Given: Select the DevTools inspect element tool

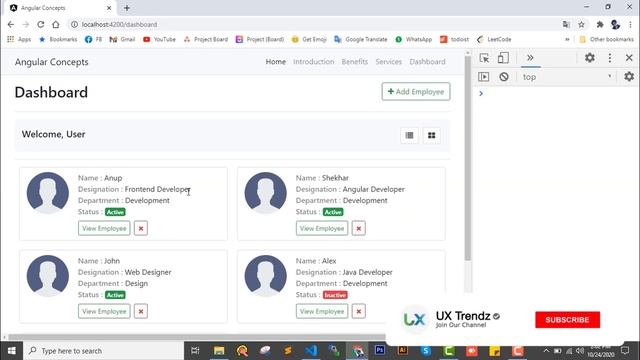Looking at the screenshot, I should (x=484, y=58).
